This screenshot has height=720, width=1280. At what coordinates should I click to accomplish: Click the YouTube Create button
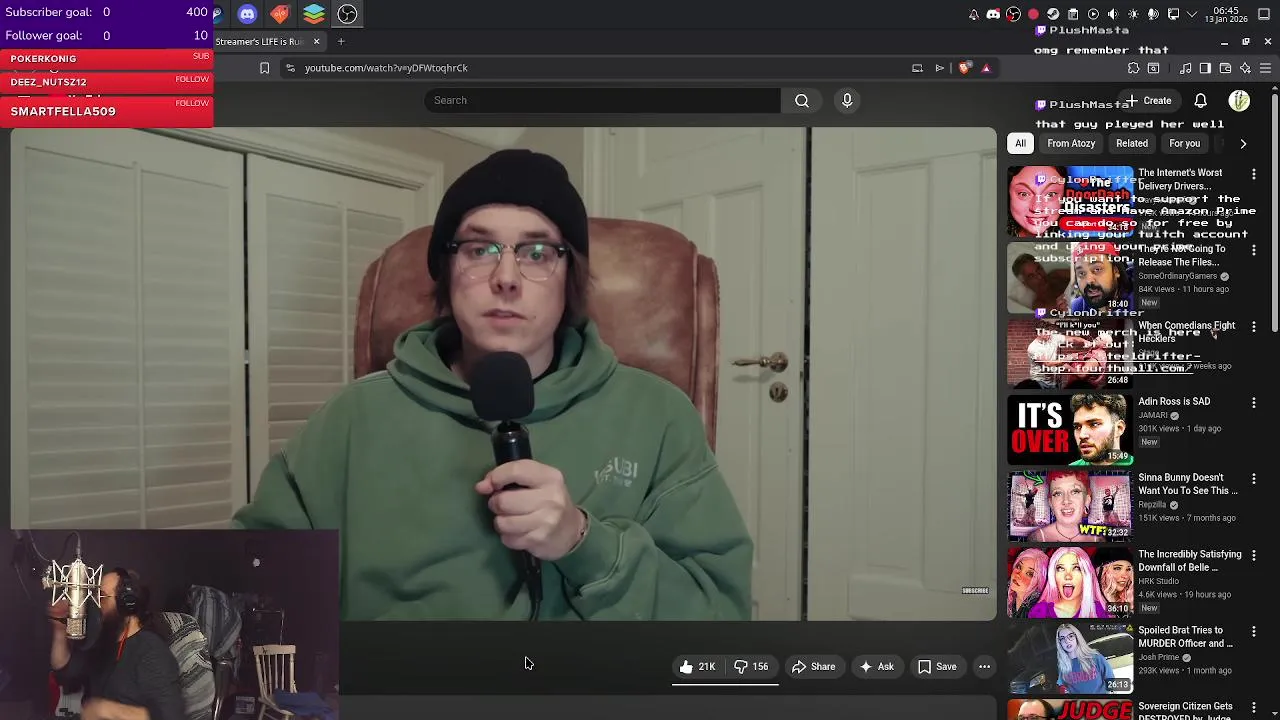coord(1148,100)
